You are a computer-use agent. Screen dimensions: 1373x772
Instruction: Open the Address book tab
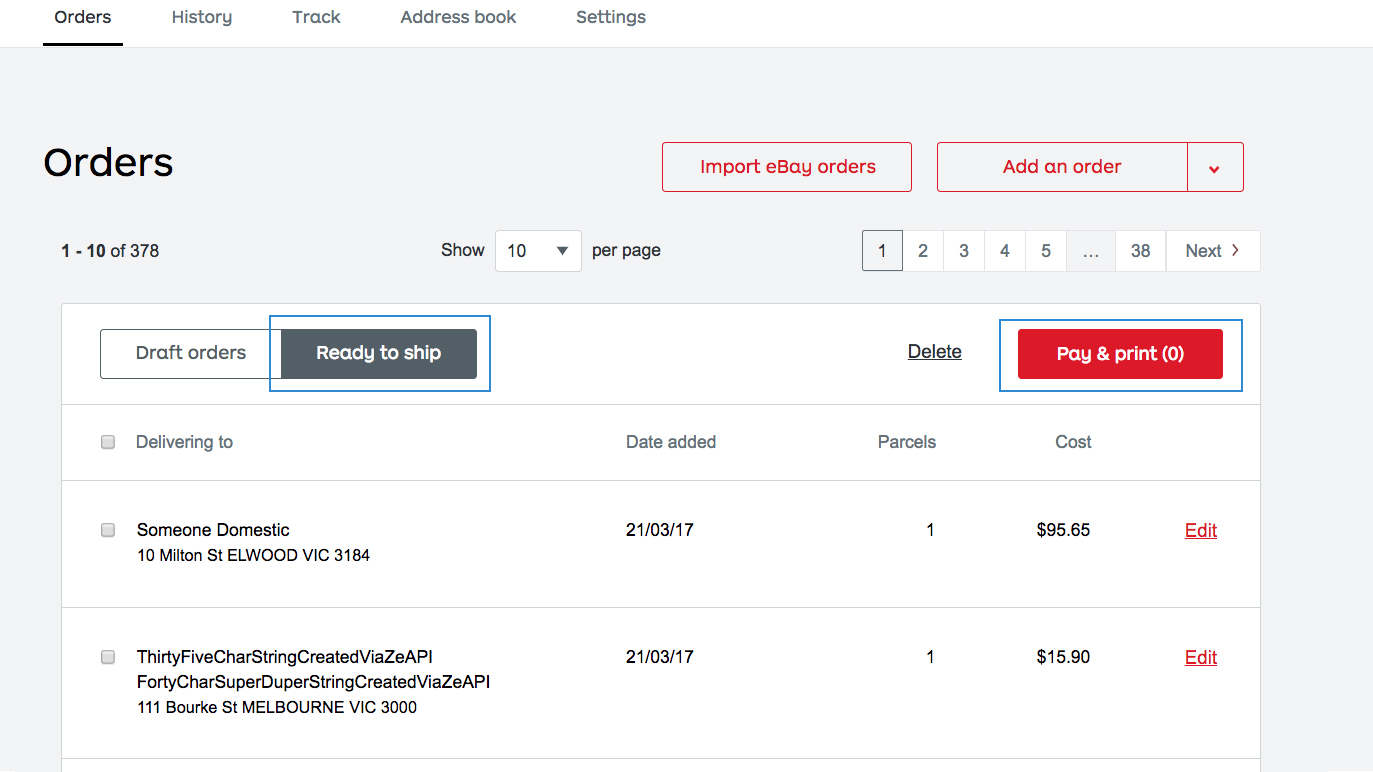458,18
